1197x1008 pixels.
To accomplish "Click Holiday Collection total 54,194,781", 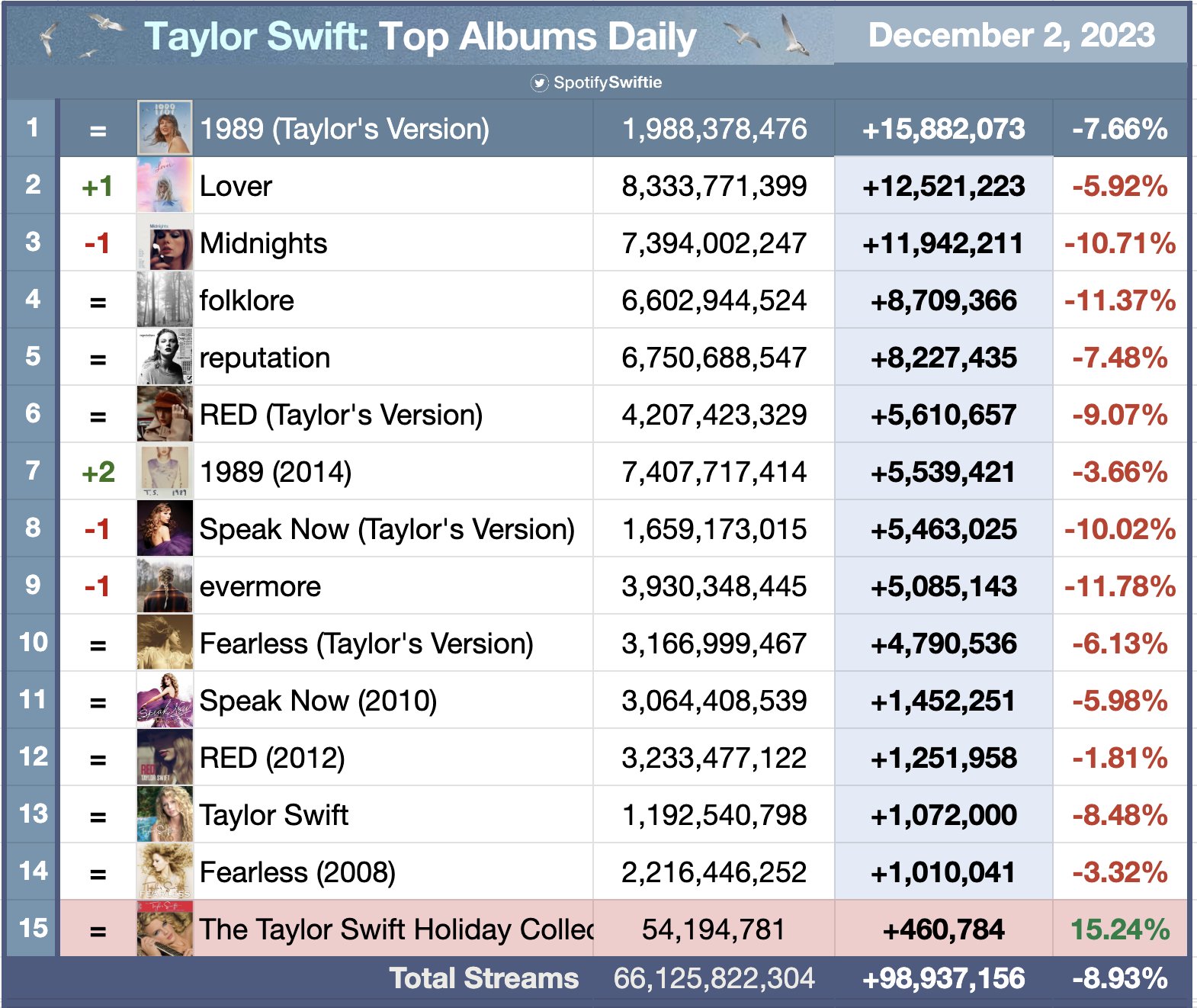I will click(x=714, y=929).
